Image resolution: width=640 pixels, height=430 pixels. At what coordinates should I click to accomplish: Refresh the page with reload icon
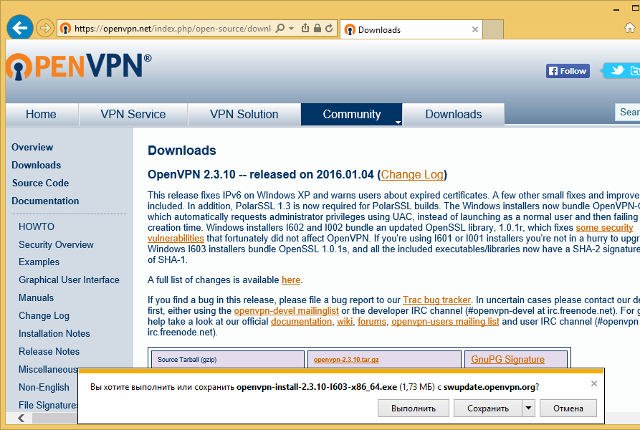(329, 28)
